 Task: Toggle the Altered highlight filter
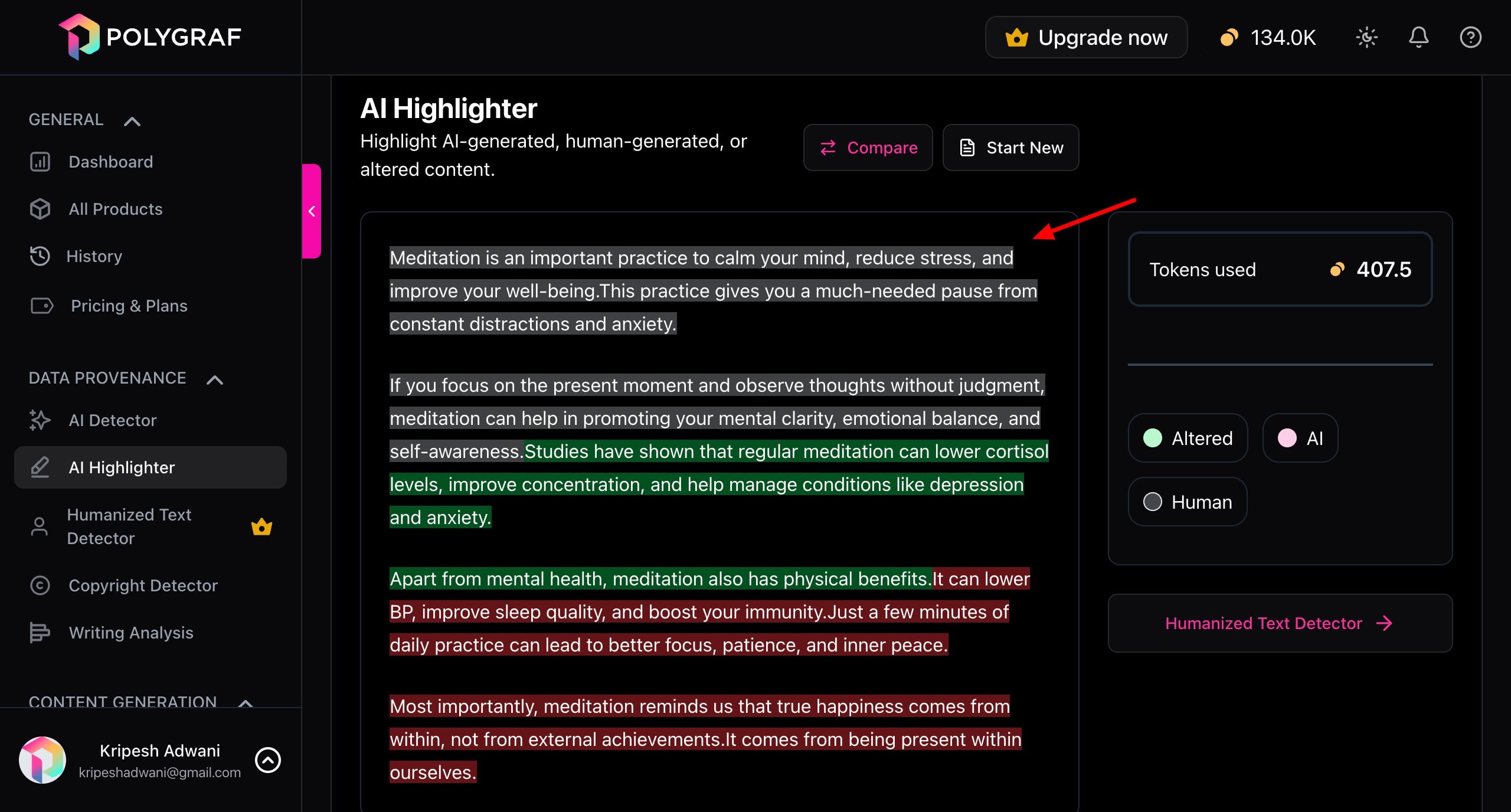coord(1188,438)
